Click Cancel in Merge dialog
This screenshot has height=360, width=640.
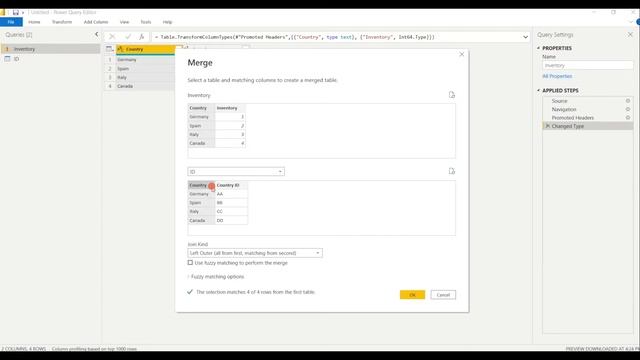(443, 295)
